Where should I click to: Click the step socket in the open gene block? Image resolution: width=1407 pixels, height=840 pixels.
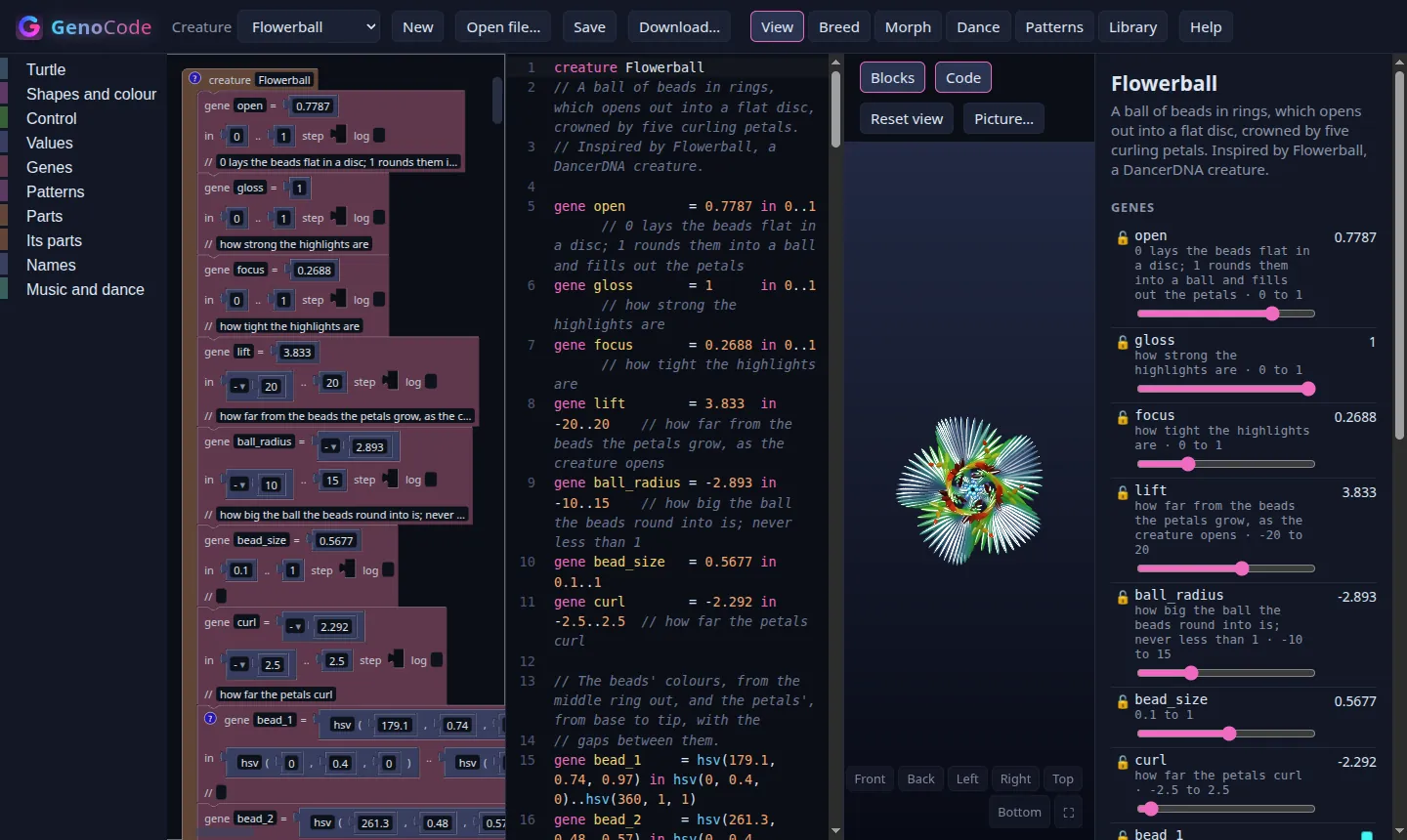point(339,134)
